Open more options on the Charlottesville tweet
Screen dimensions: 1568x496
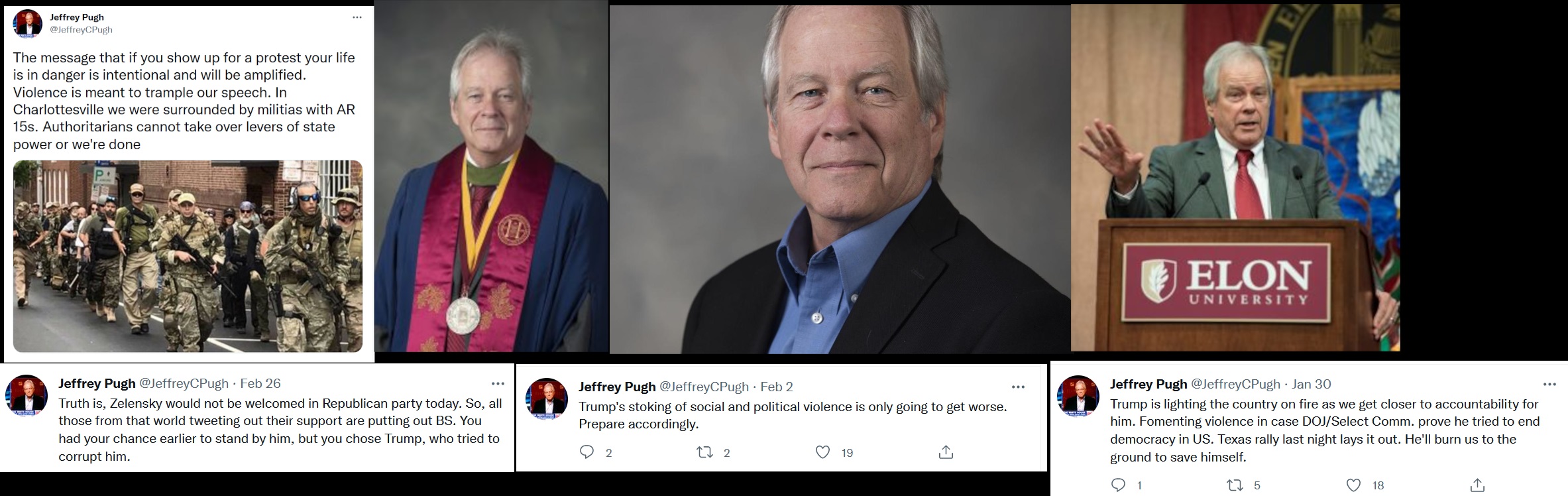[357, 18]
